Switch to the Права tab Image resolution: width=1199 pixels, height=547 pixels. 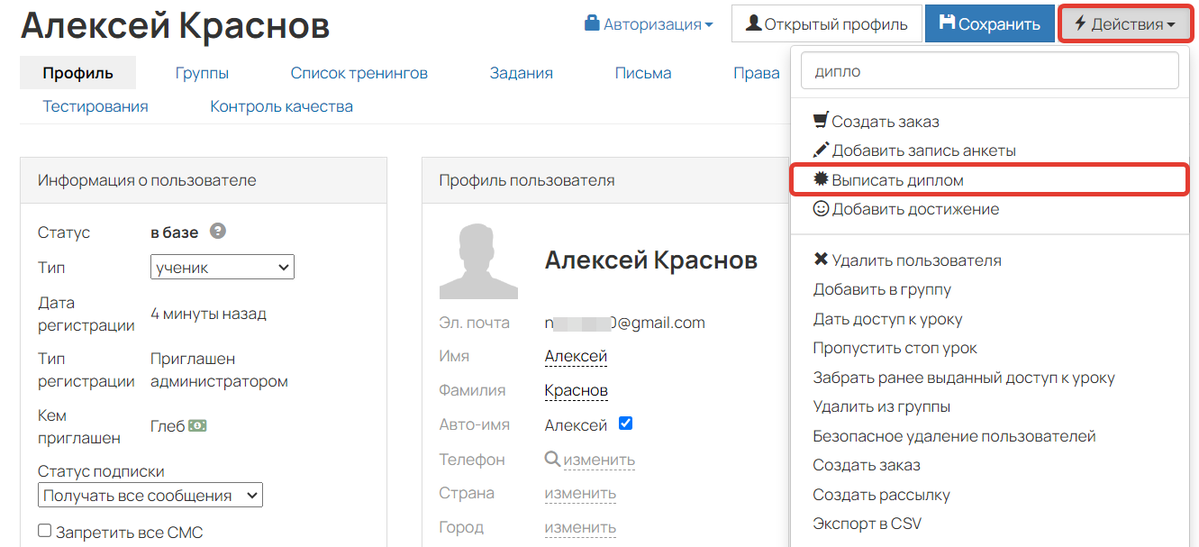(756, 73)
